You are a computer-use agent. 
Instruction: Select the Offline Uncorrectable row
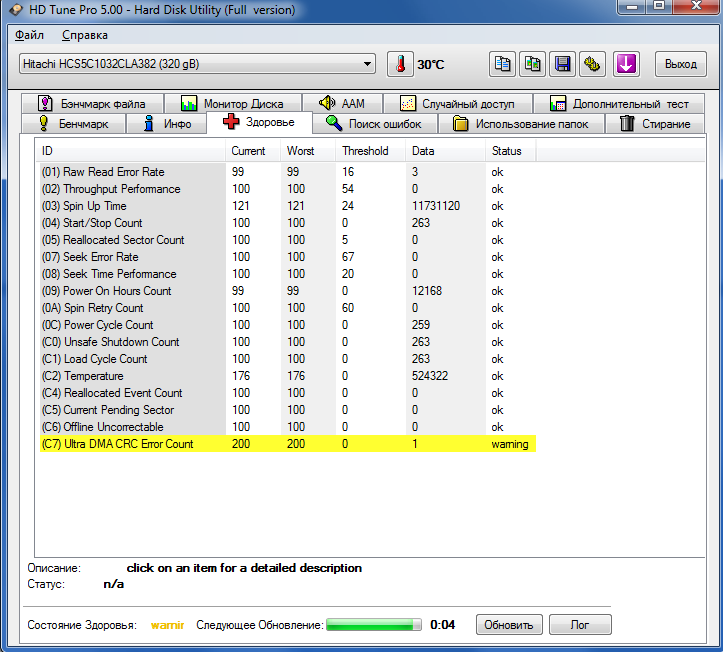[x=288, y=427]
